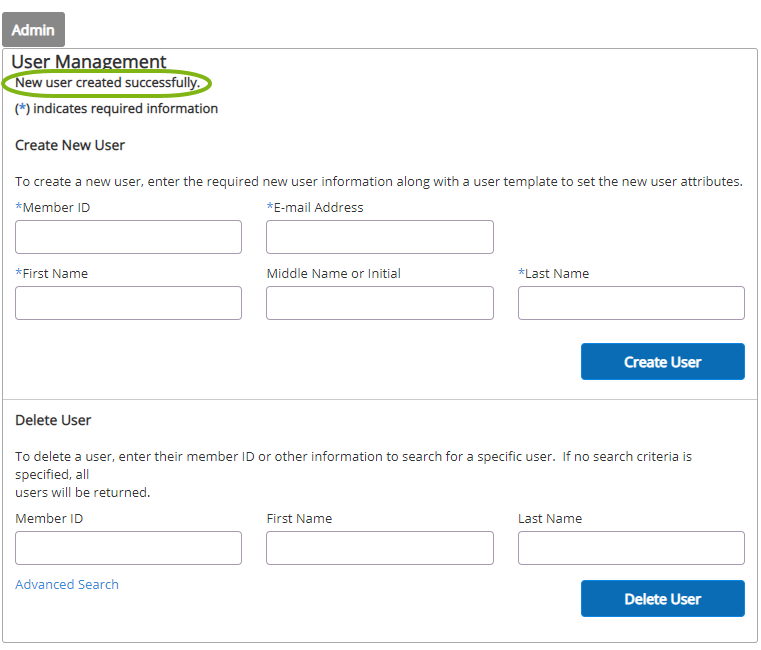
Task: Open the Advanced Search link
Action: click(x=67, y=584)
